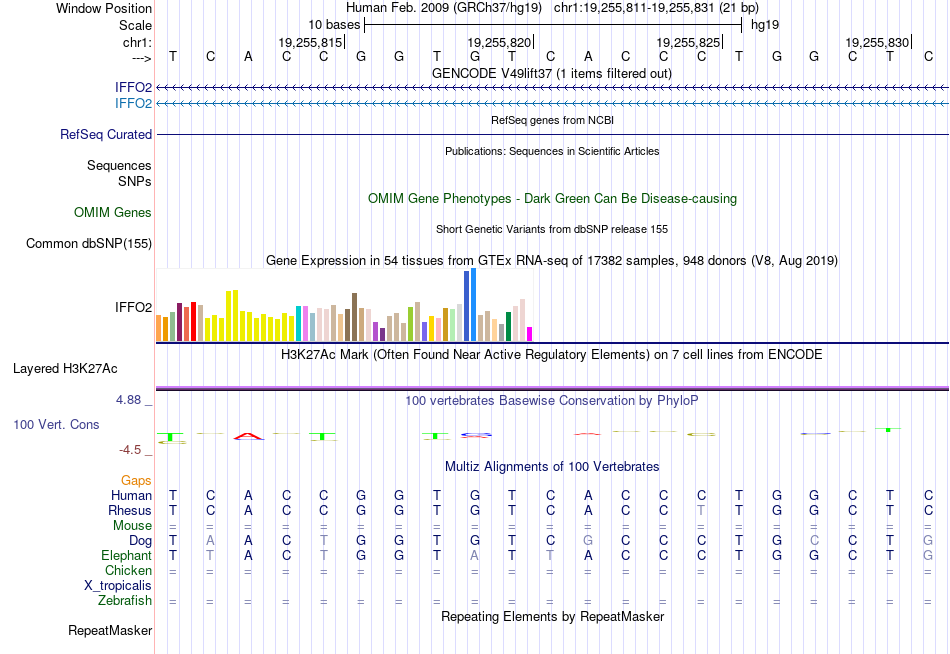Open Short Genetic Variants from dbSNP title

pos(552,229)
